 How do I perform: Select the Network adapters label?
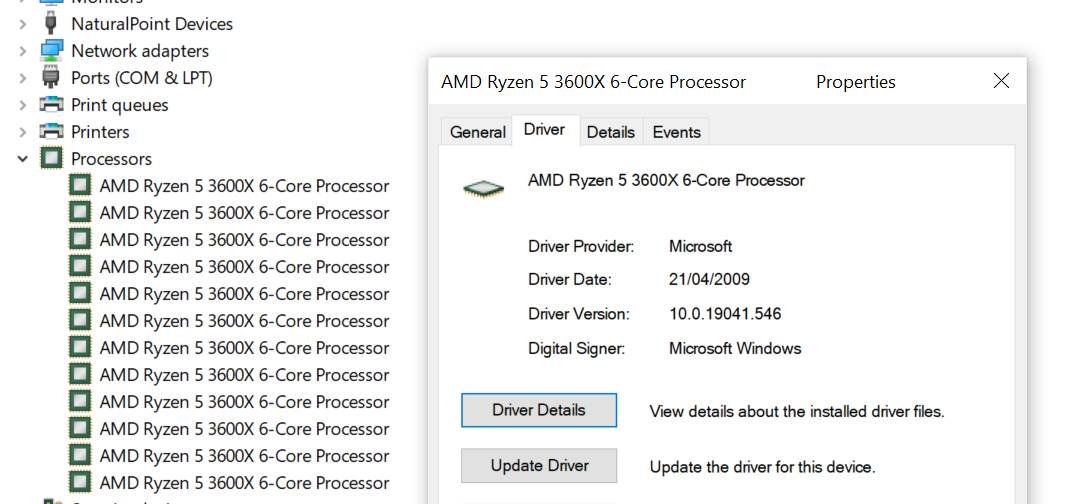[140, 51]
